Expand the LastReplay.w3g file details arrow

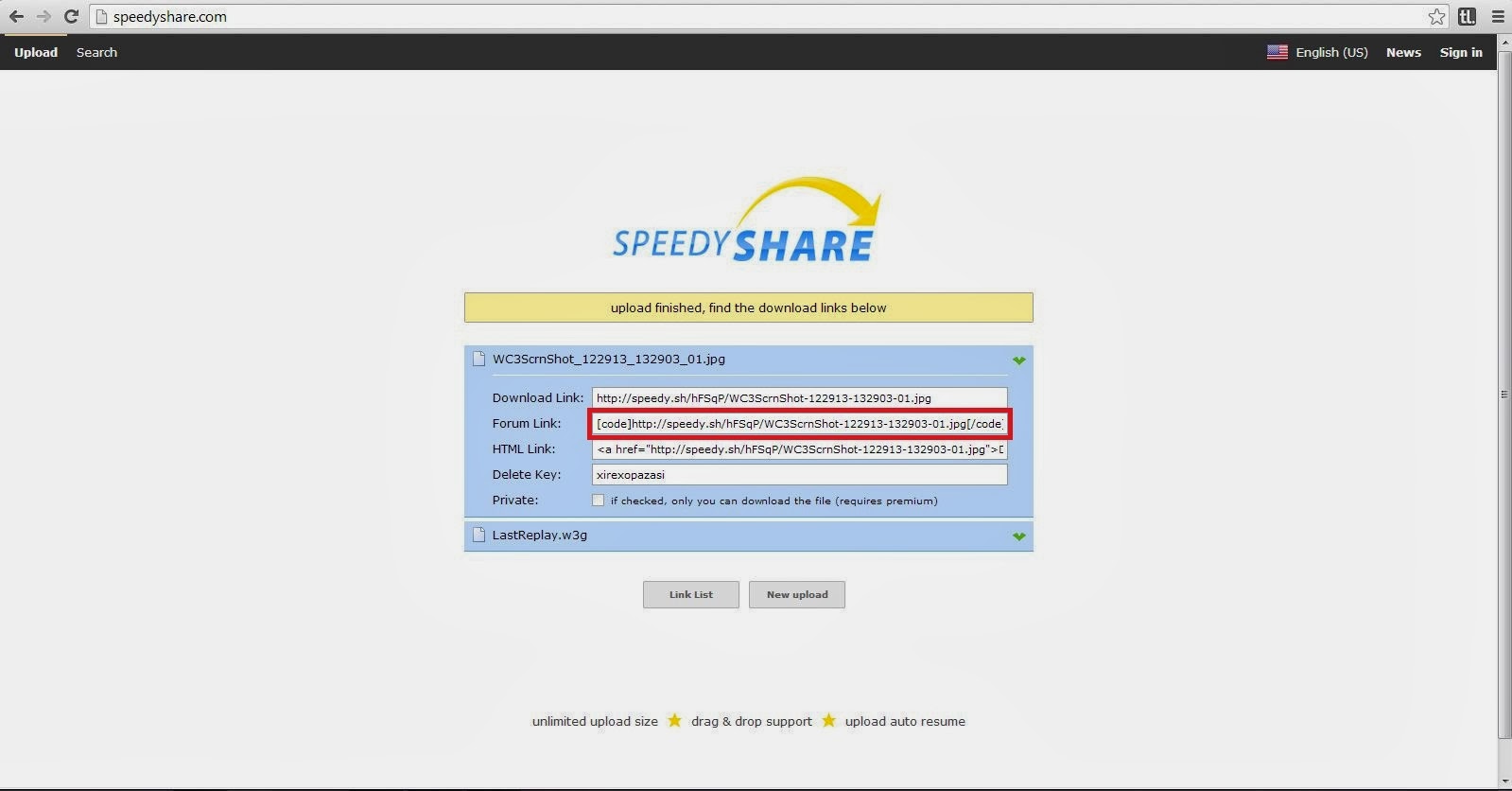[x=1018, y=536]
